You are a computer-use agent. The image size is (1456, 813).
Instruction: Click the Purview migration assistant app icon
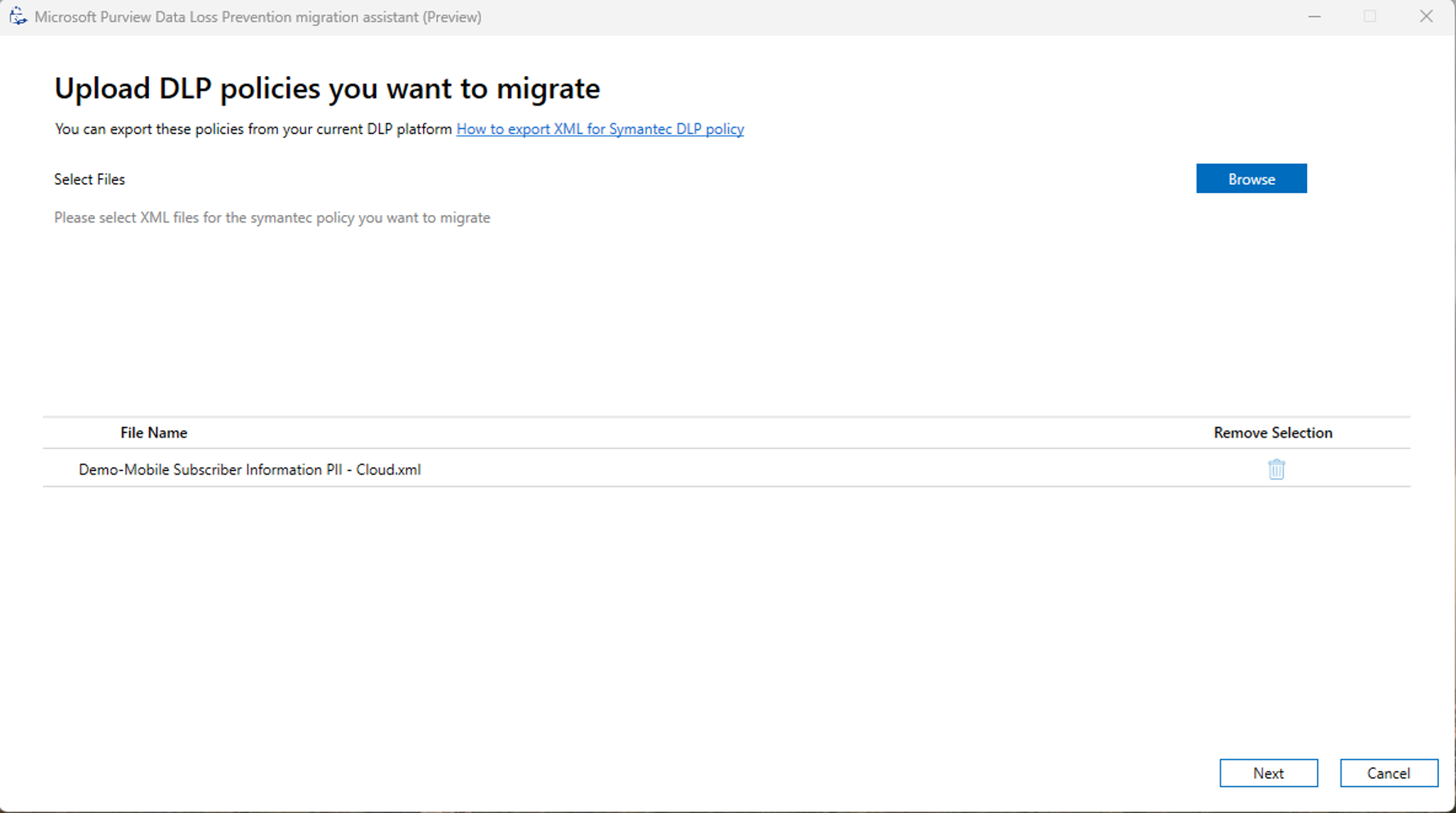pyautogui.click(x=18, y=16)
